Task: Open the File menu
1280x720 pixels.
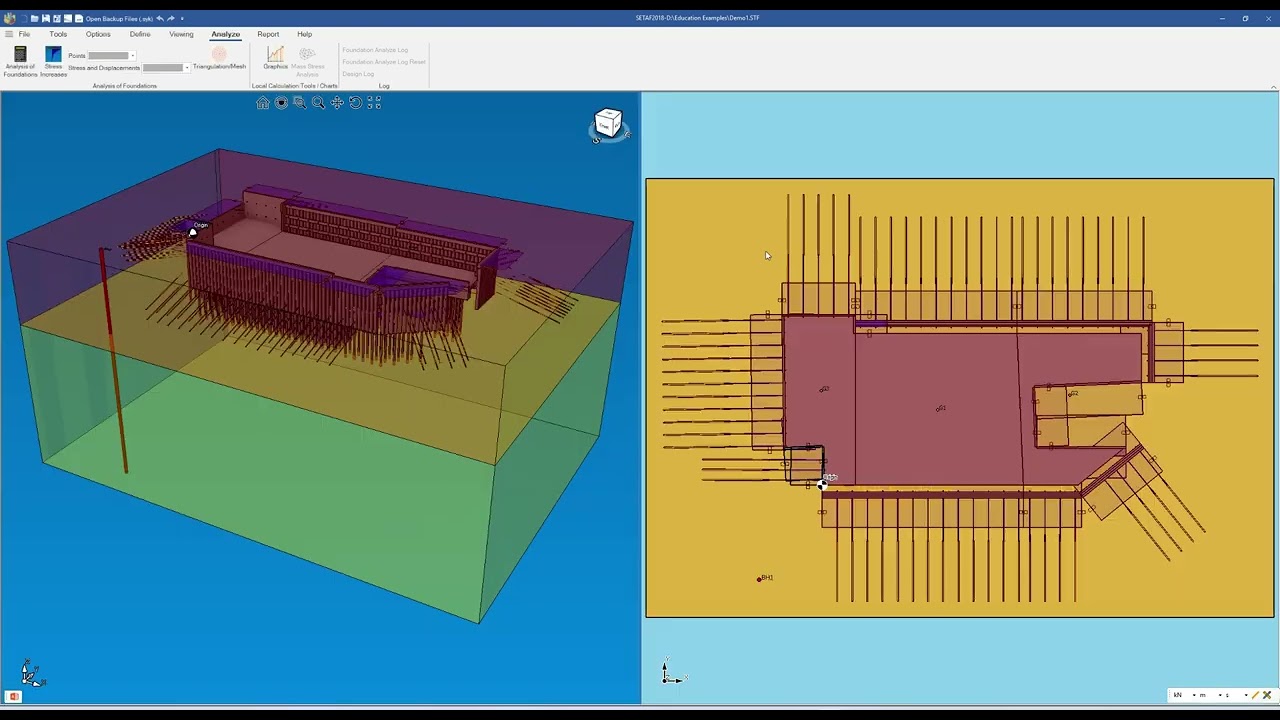Action: [24, 34]
